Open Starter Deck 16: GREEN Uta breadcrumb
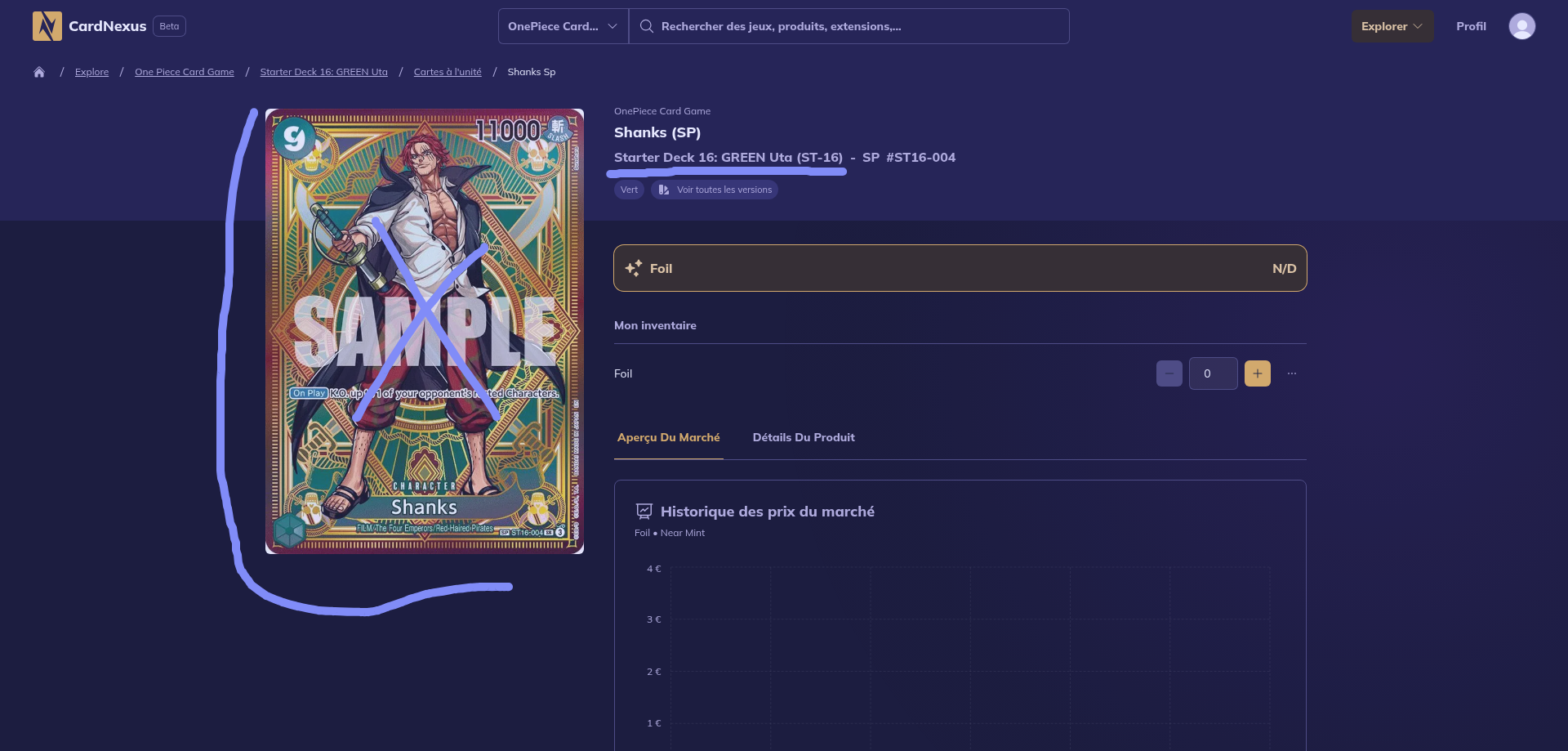1568x751 pixels. [x=323, y=72]
